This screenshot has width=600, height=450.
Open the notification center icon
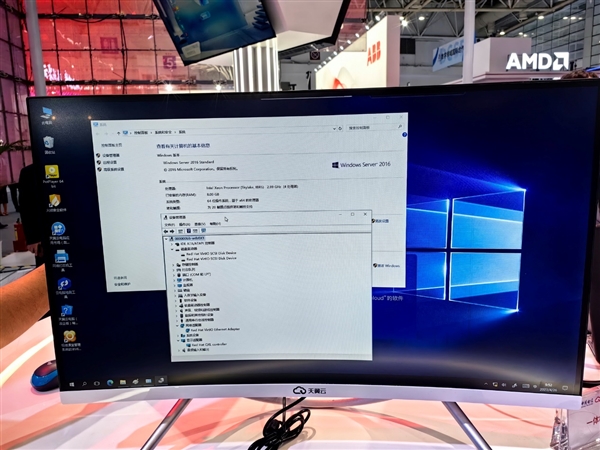(565, 388)
